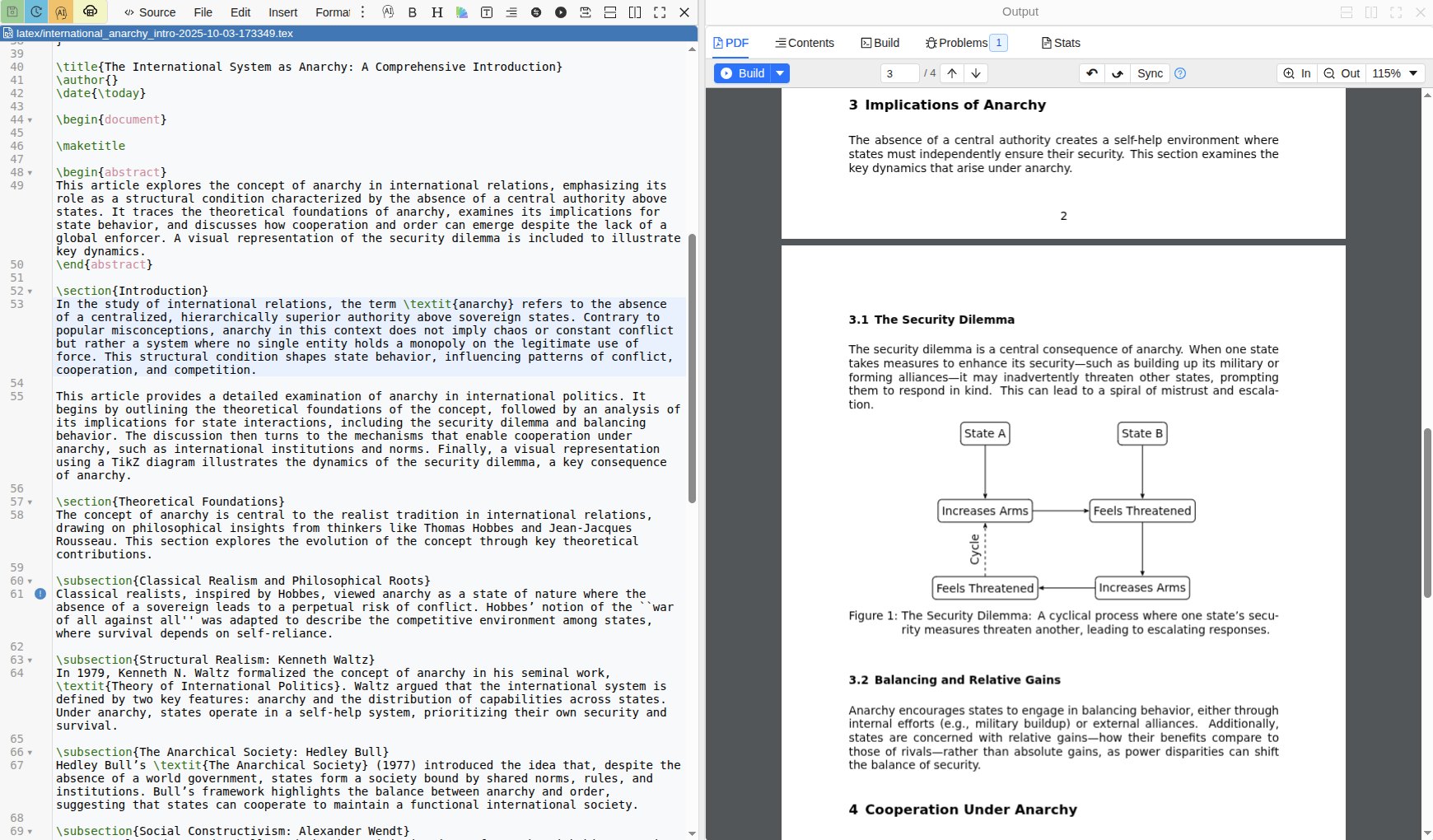The width and height of the screenshot is (1433, 840).
Task: Open the Build button dropdown arrow
Action: [779, 73]
